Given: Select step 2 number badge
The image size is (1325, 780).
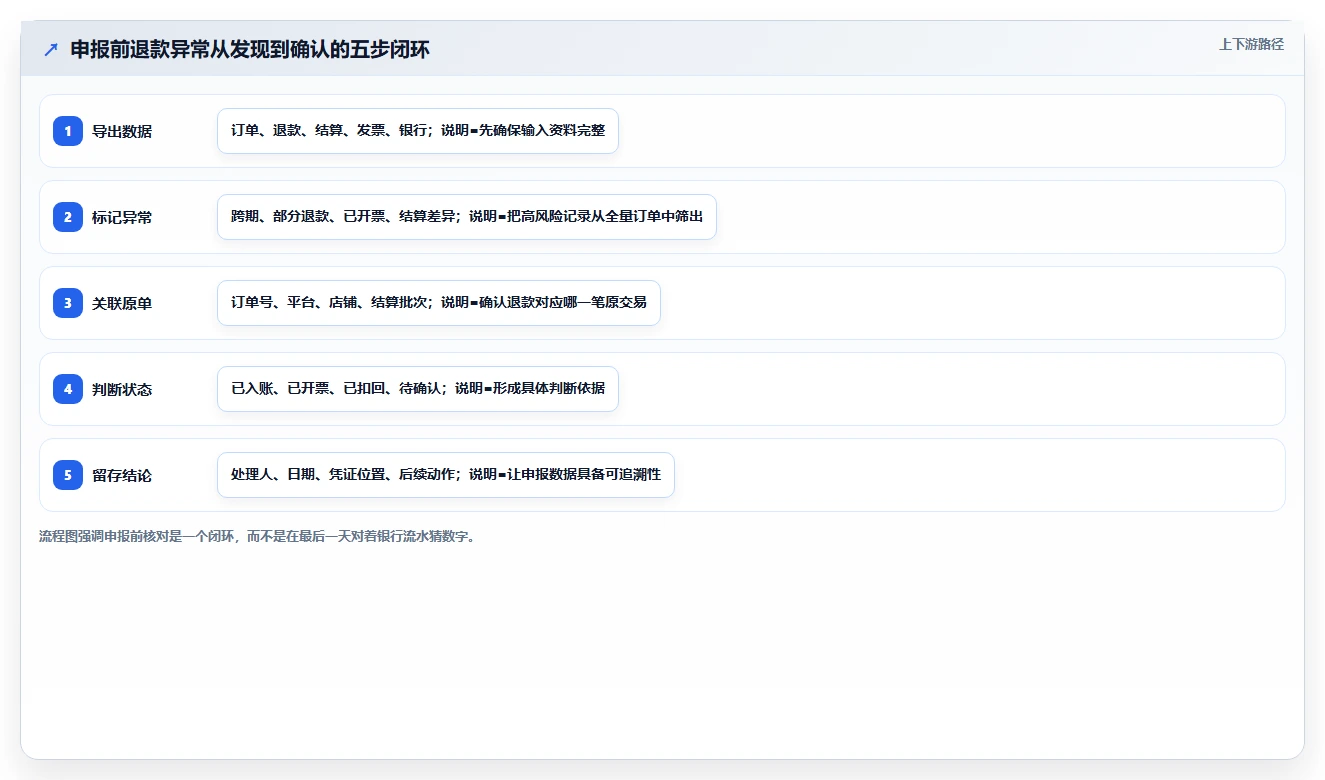Looking at the screenshot, I should [x=68, y=217].
